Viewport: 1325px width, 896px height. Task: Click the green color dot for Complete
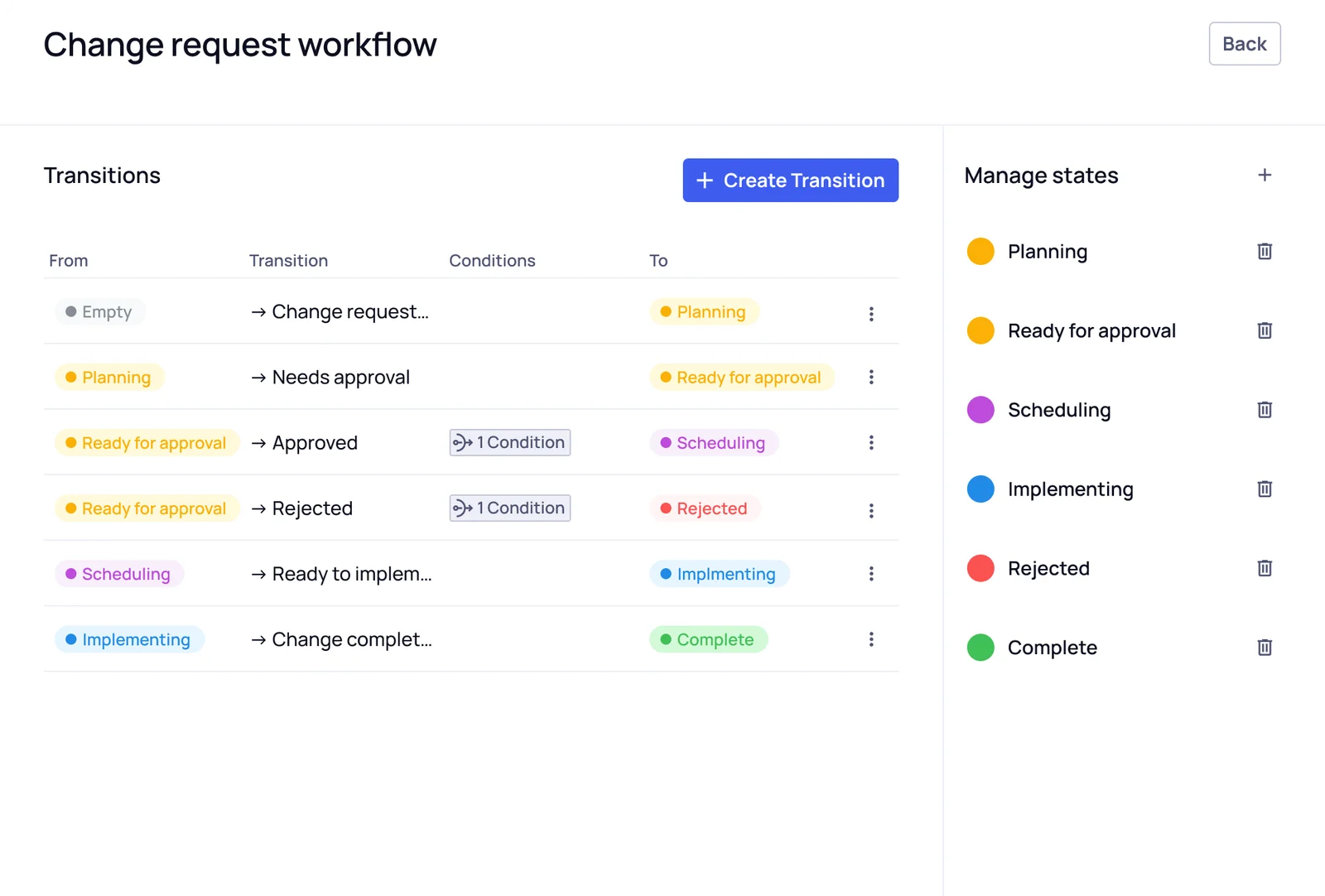(980, 647)
